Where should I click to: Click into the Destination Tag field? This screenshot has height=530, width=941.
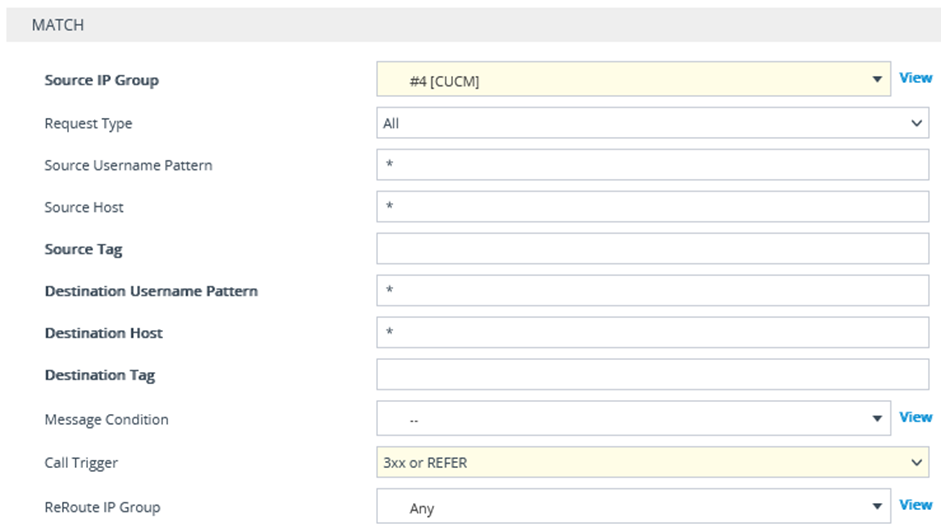(x=652, y=375)
